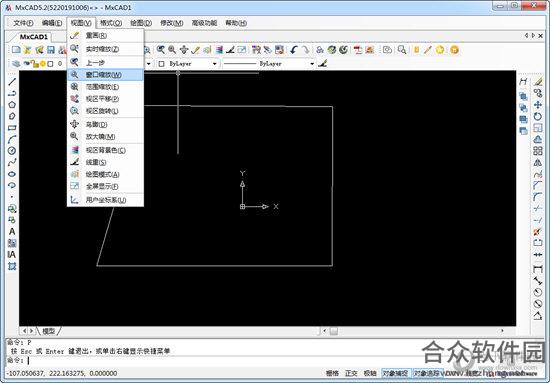
Task: Toggle the layer lock icon
Action: click(x=35, y=64)
